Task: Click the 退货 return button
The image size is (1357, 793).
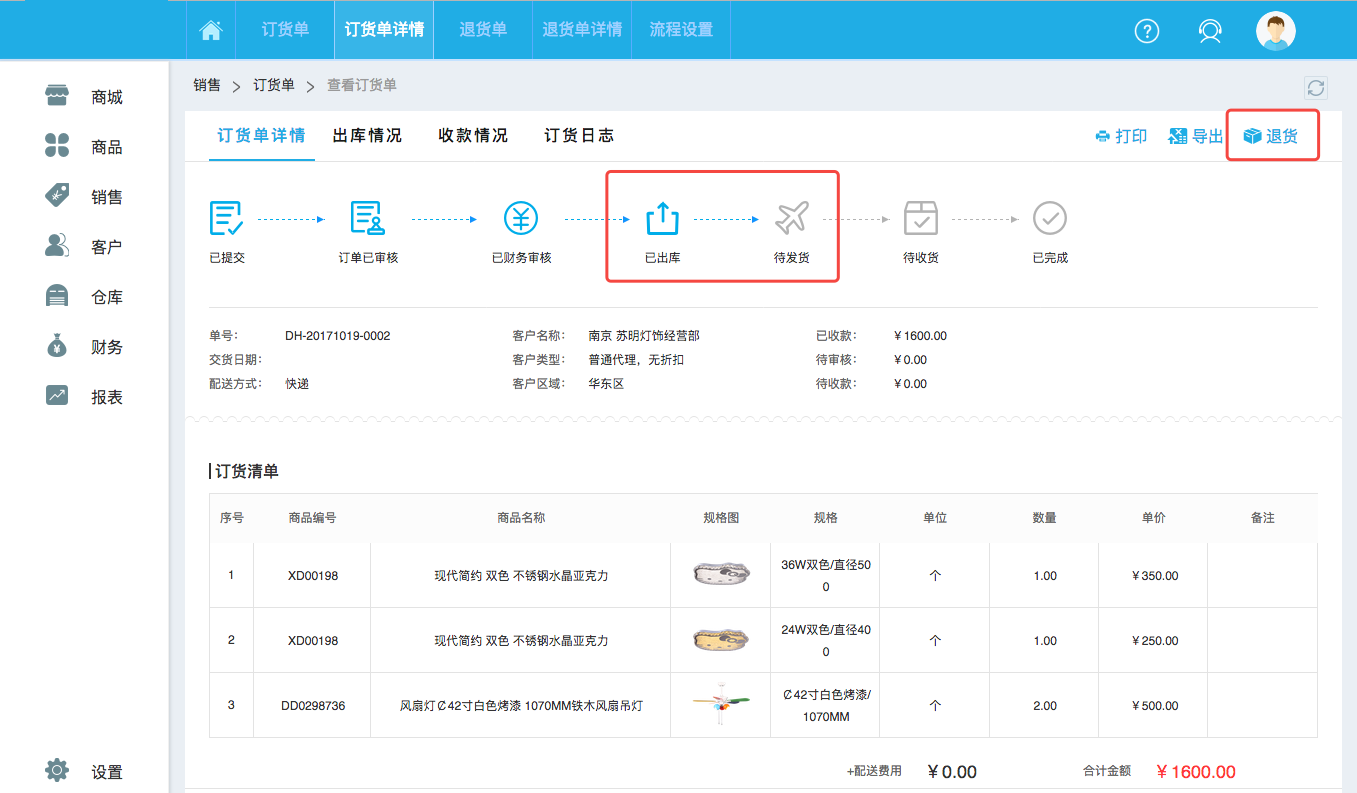Action: tap(1271, 136)
